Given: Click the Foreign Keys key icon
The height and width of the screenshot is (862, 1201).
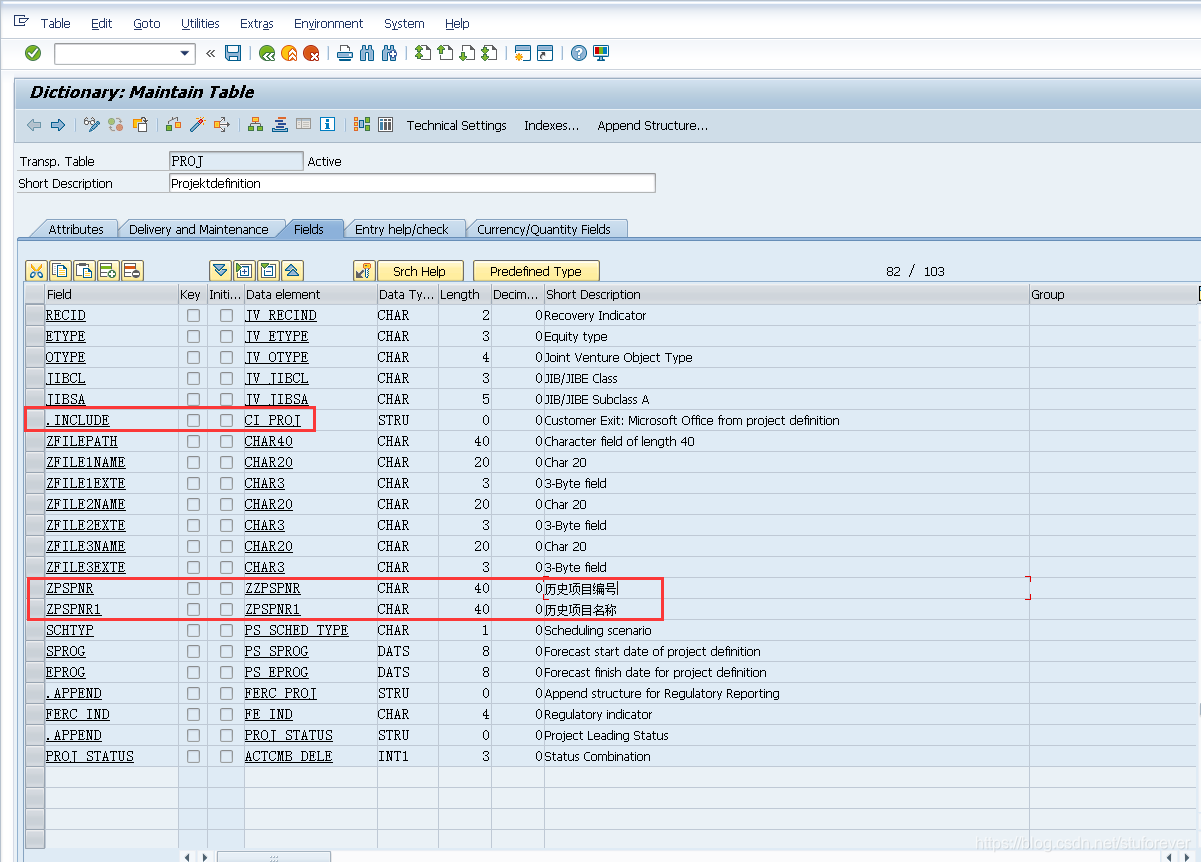Looking at the screenshot, I should [364, 270].
